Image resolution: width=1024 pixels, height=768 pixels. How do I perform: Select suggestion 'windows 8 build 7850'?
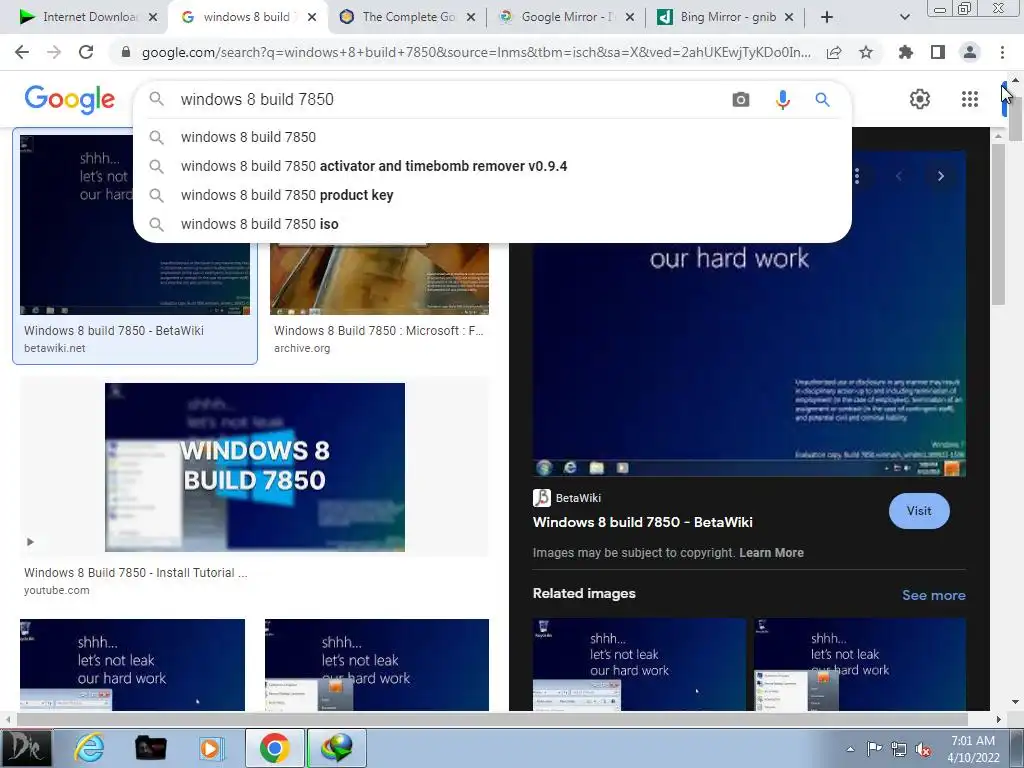click(492, 137)
